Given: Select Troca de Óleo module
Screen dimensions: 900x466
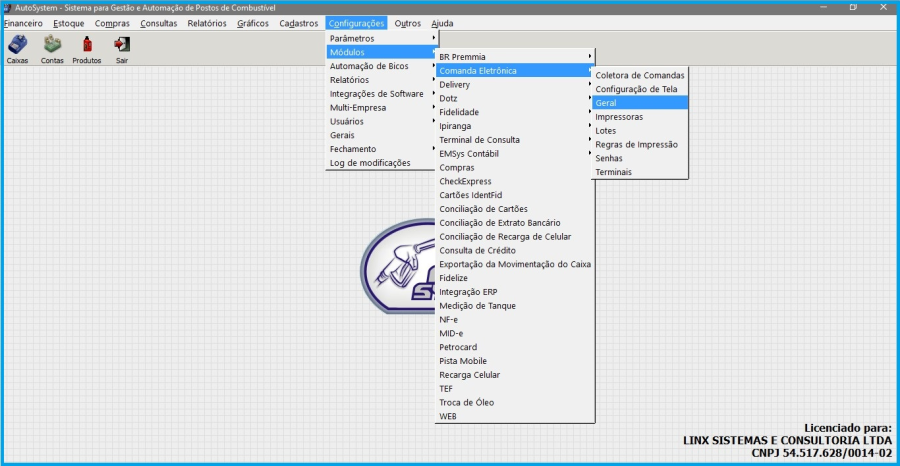Looking at the screenshot, I should (x=515, y=402).
